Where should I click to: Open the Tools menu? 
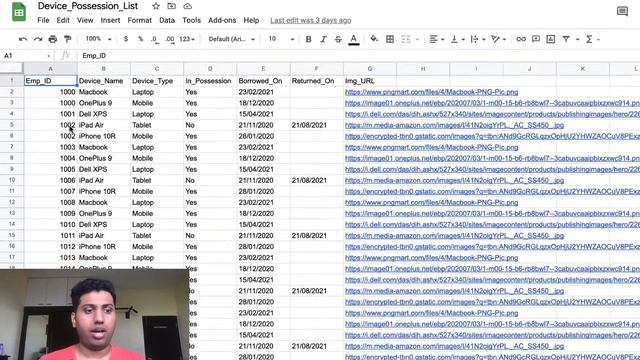(191, 20)
